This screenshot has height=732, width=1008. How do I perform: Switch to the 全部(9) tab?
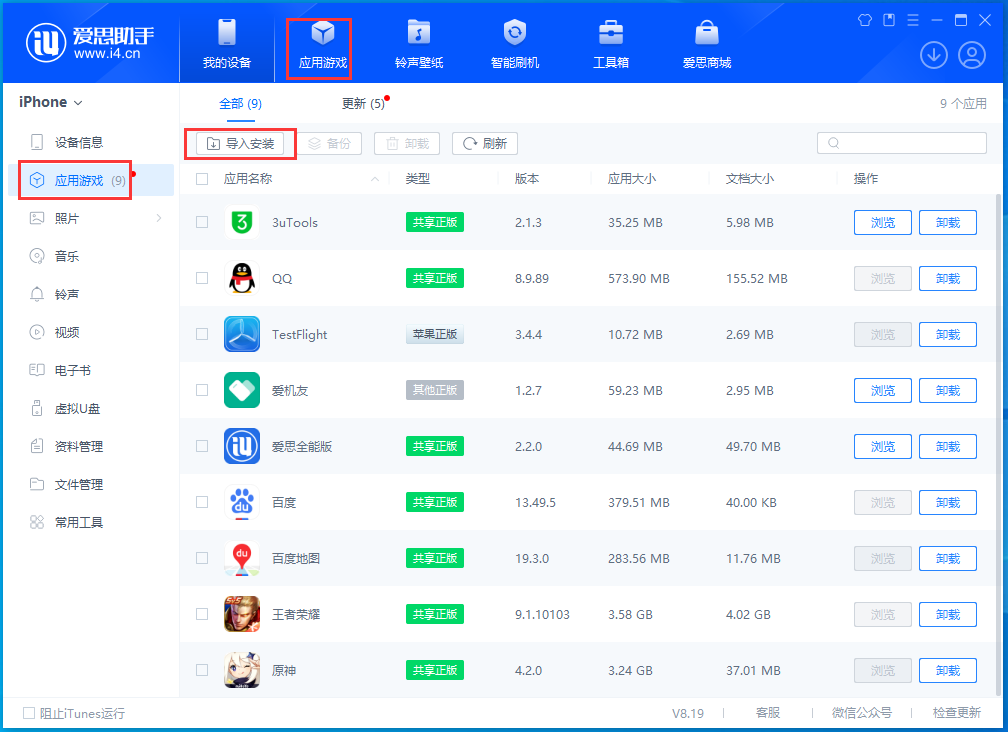click(x=240, y=103)
